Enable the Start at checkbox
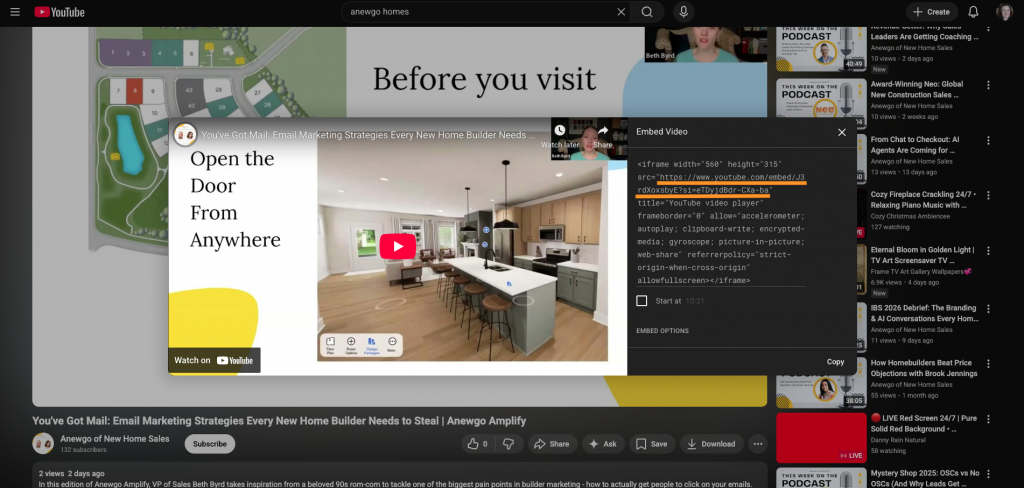This screenshot has height=488, width=1024. tap(642, 300)
